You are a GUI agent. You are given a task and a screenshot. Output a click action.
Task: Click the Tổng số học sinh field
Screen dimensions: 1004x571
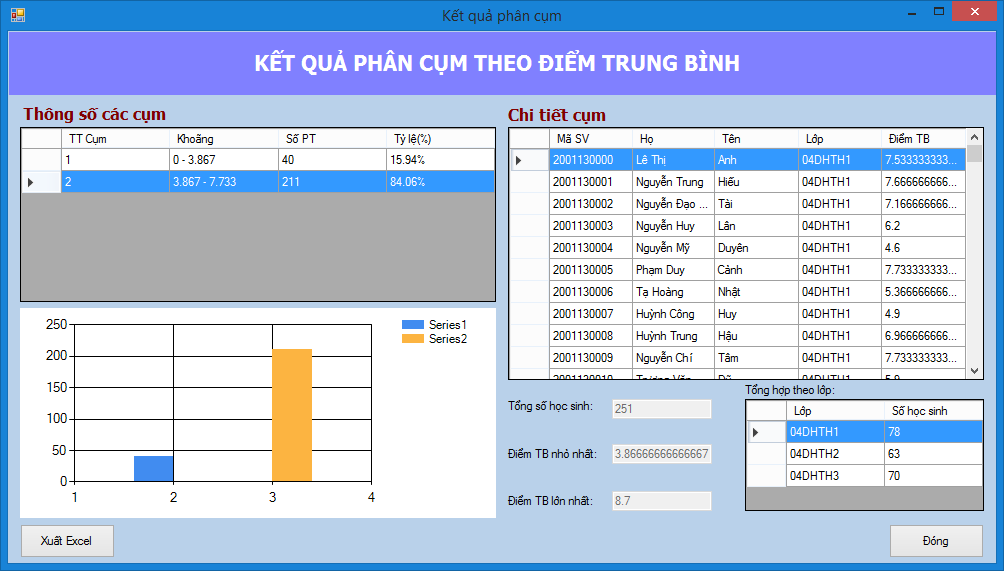[x=661, y=409]
